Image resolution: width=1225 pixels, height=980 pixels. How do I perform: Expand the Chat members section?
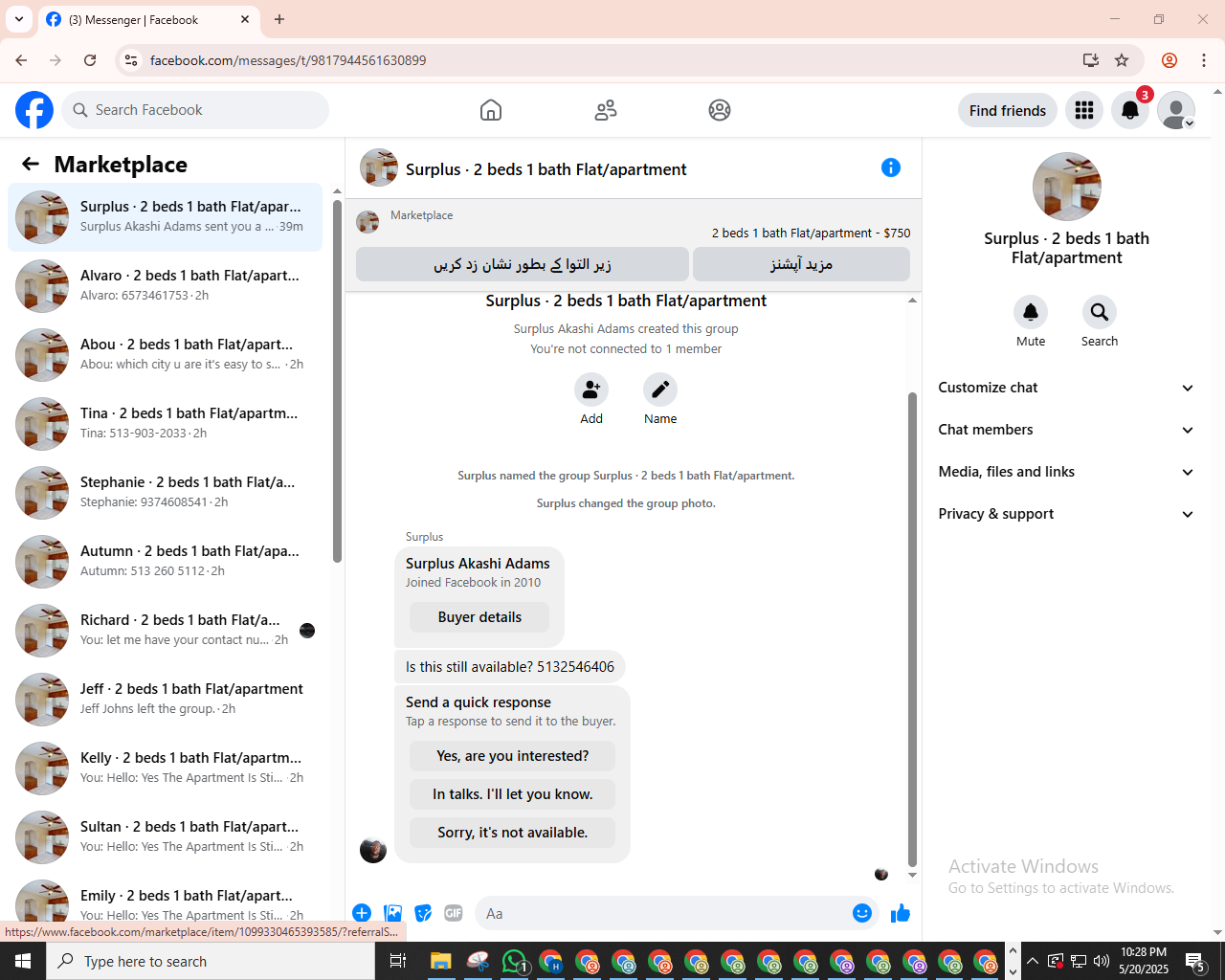point(1067,430)
